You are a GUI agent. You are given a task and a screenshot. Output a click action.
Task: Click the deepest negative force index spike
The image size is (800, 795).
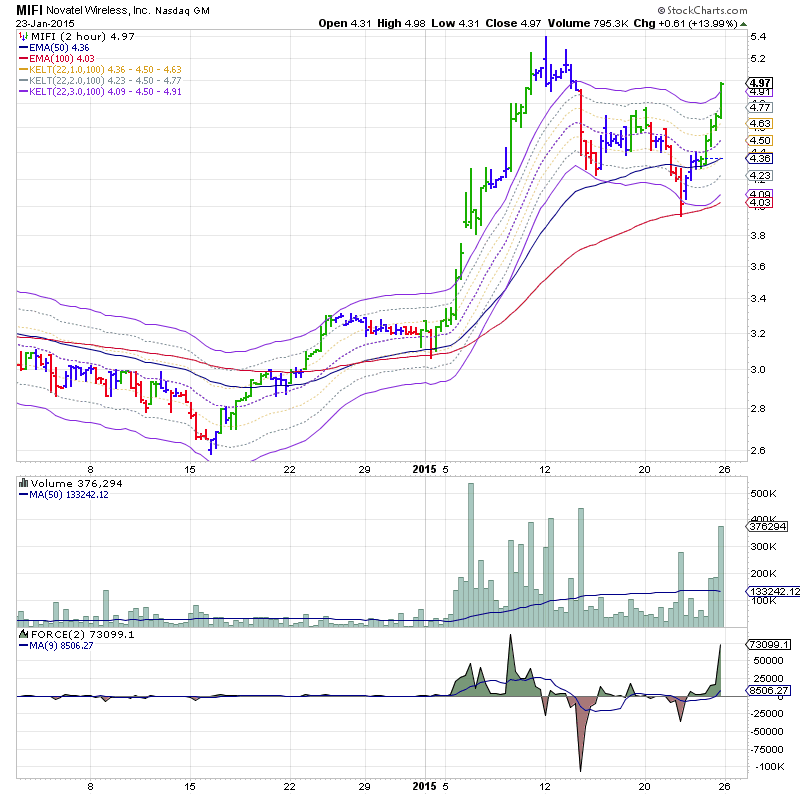581,735
